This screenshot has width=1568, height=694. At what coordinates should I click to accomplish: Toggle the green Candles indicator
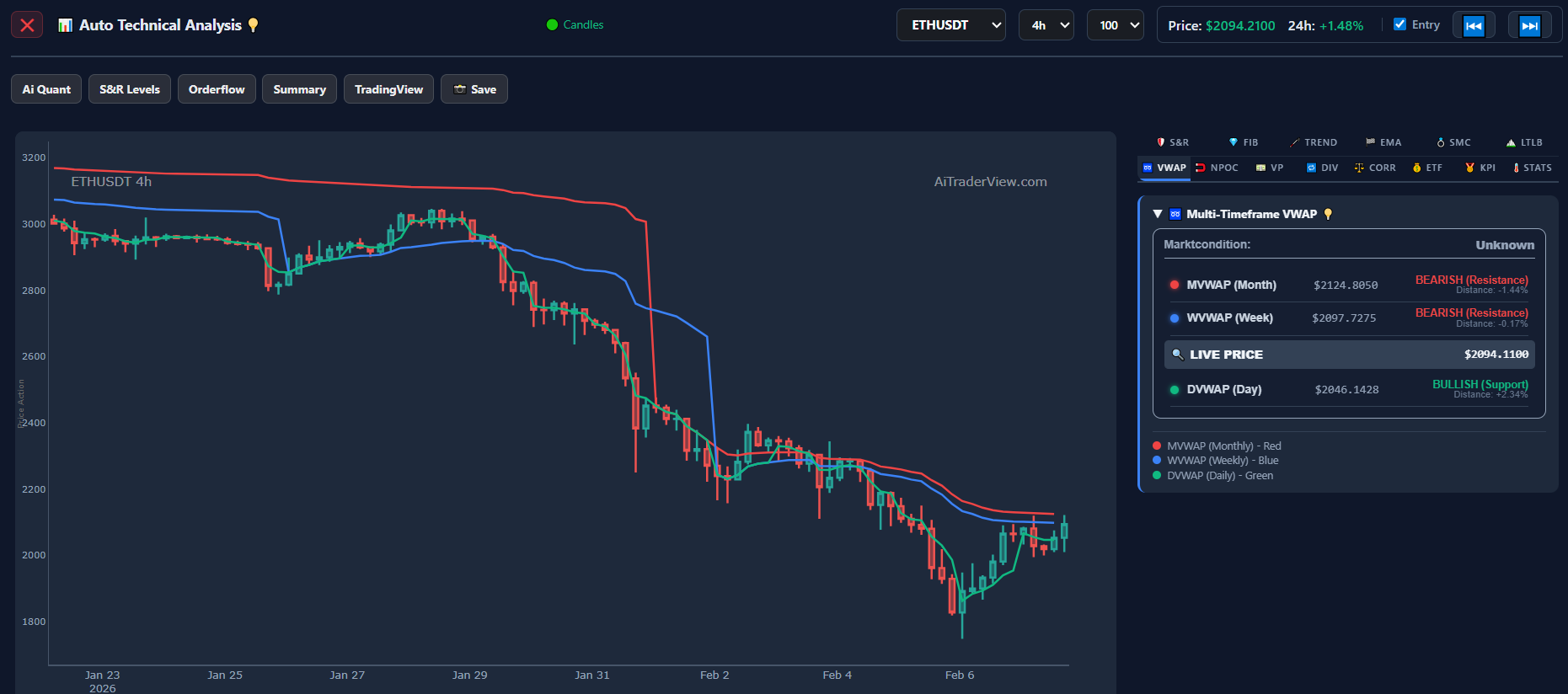click(575, 25)
